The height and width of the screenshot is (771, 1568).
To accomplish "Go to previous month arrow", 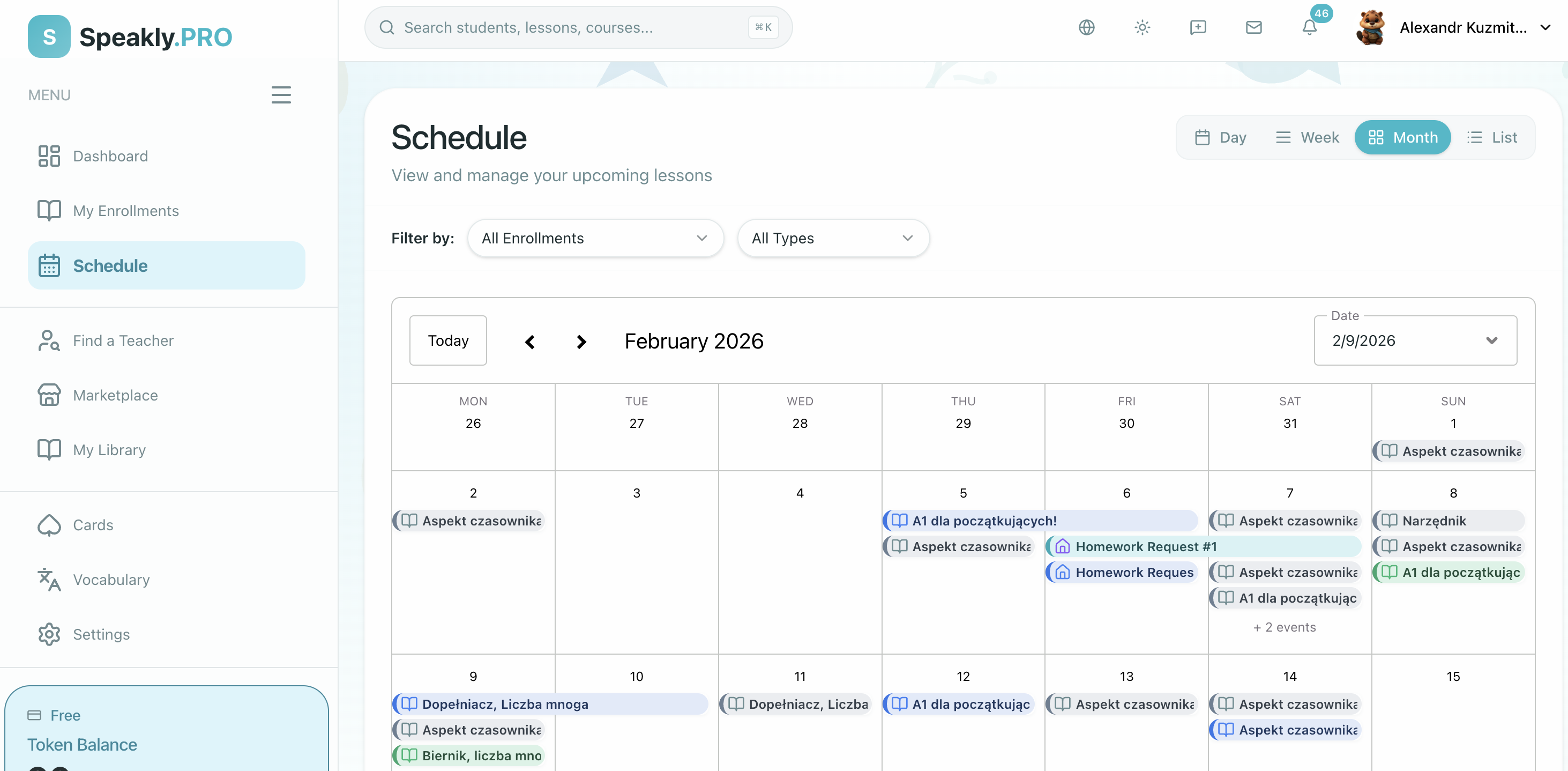I will coord(529,342).
